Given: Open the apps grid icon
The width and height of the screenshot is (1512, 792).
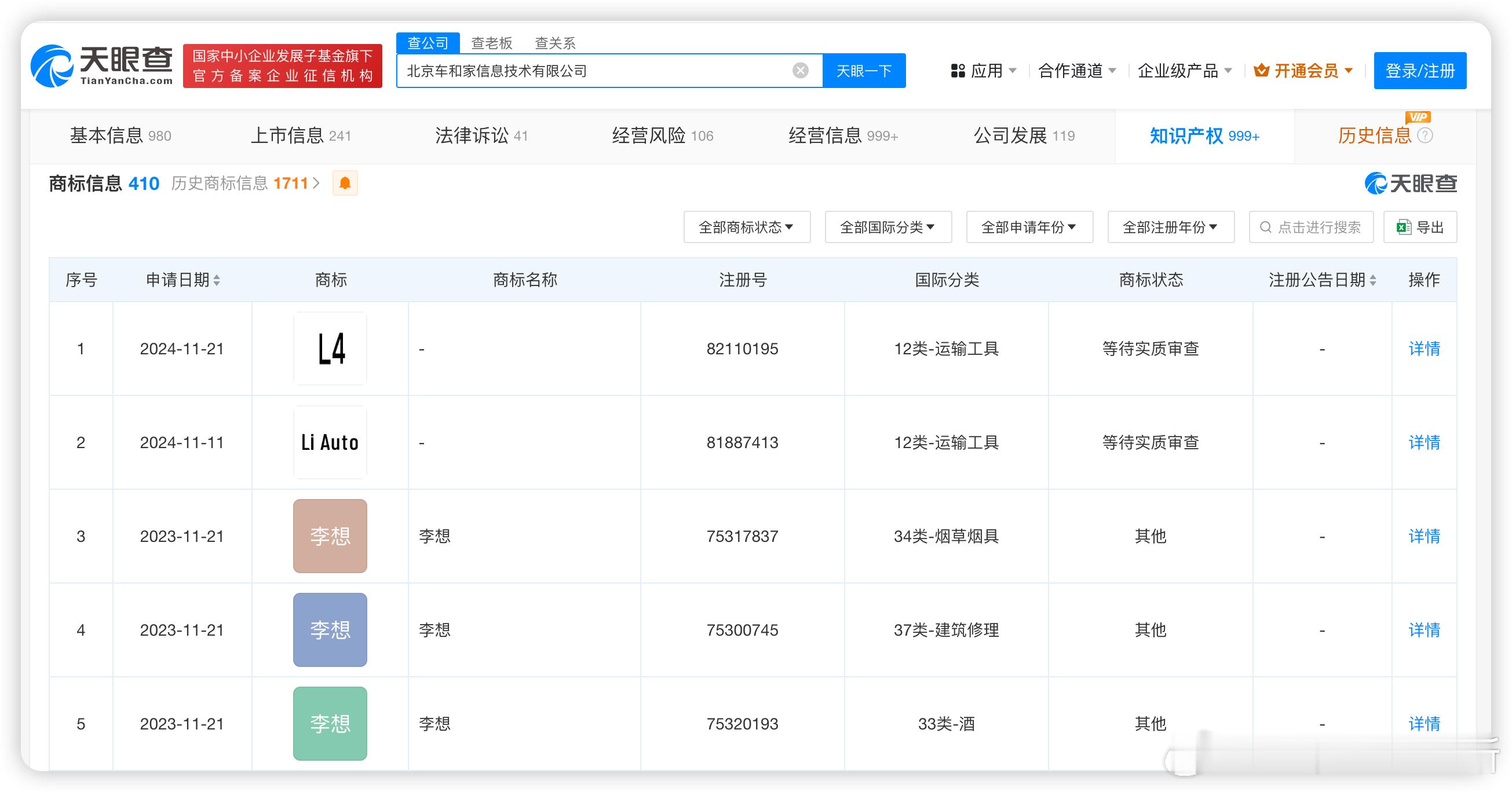Looking at the screenshot, I should tap(958, 71).
